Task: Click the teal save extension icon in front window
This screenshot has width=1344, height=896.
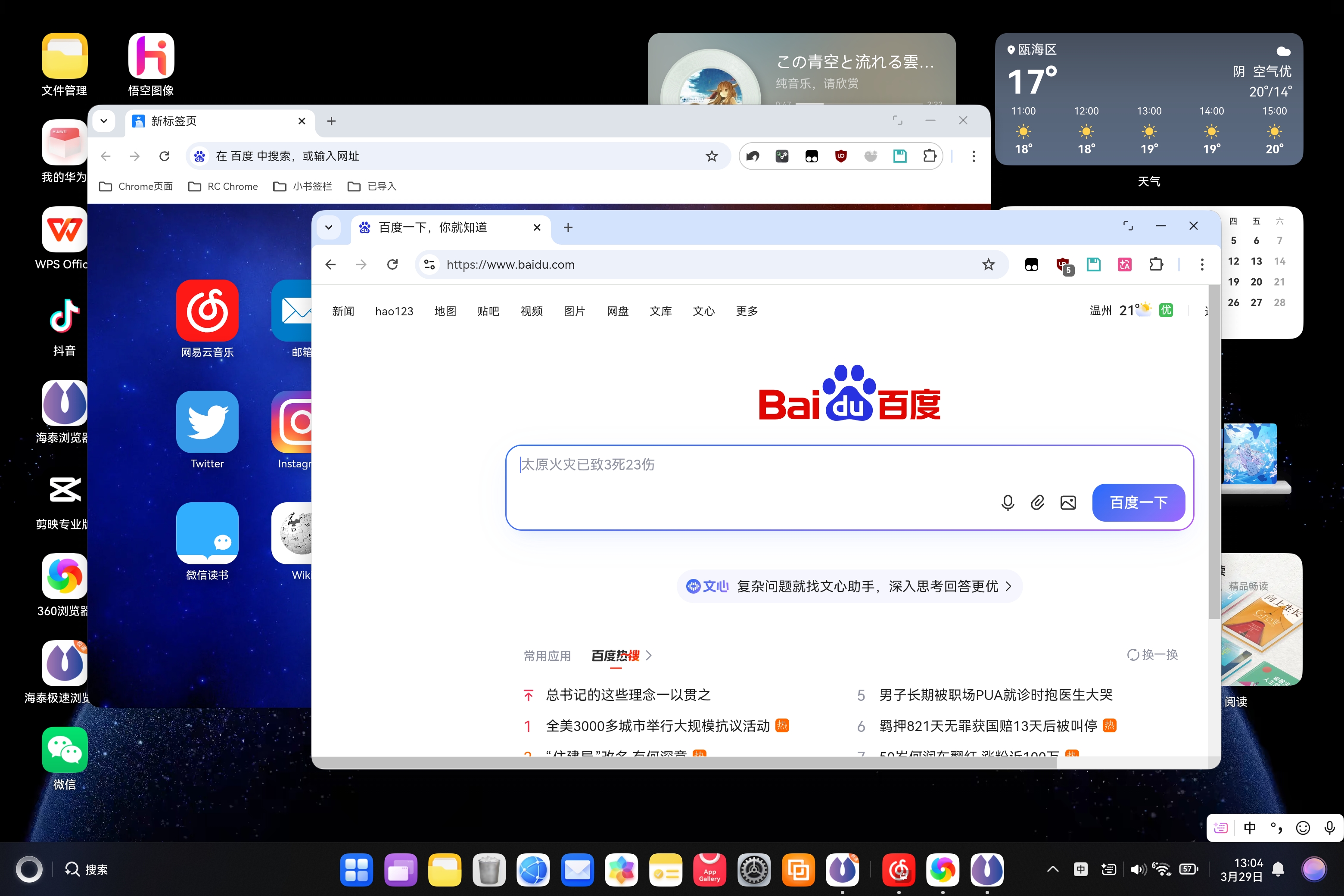Action: click(x=1094, y=264)
